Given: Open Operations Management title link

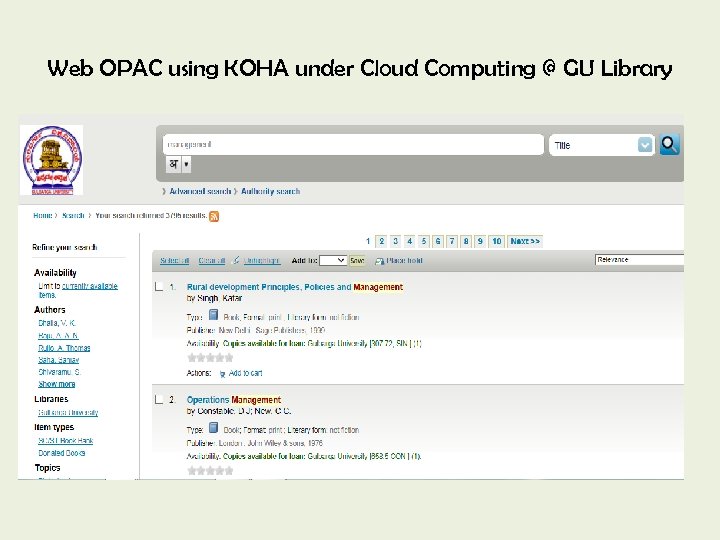Looking at the screenshot, I should 234,400.
